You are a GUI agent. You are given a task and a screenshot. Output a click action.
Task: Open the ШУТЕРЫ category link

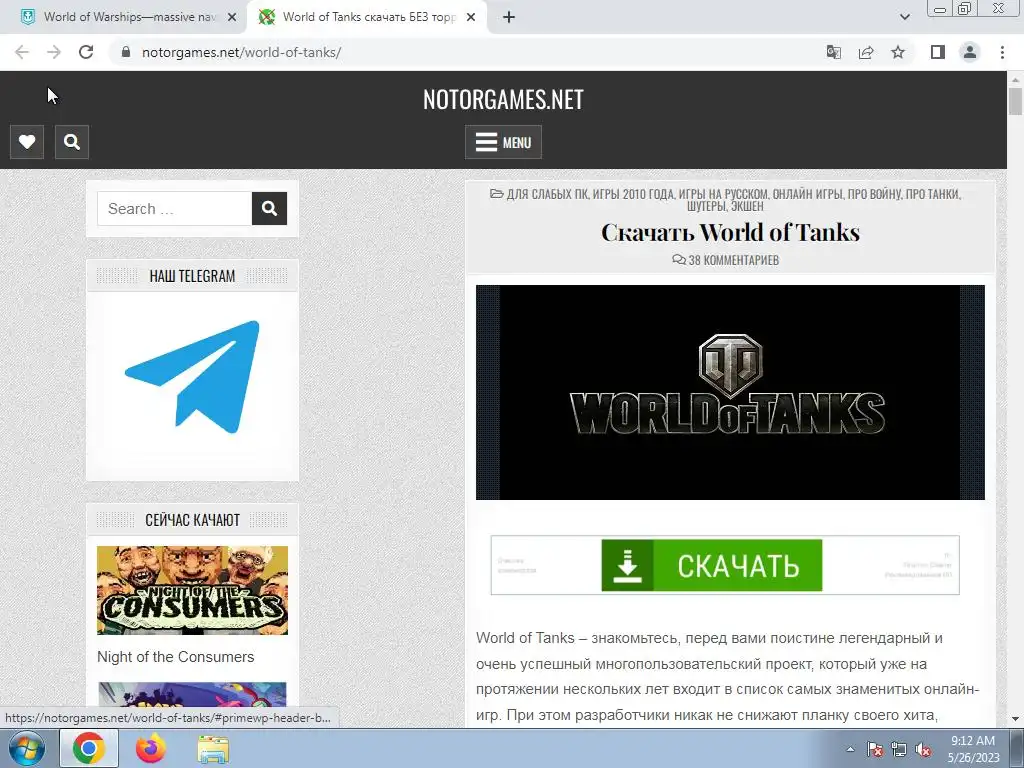[706, 206]
